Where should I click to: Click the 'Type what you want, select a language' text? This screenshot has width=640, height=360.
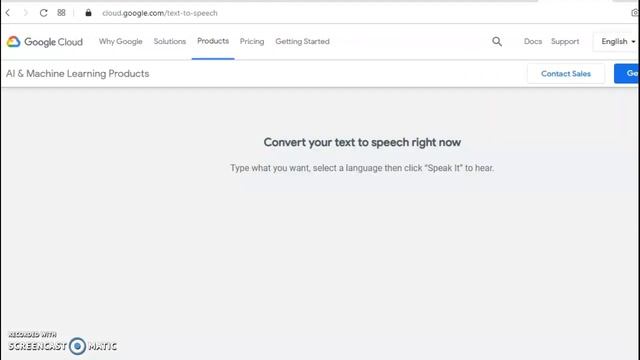point(362,168)
